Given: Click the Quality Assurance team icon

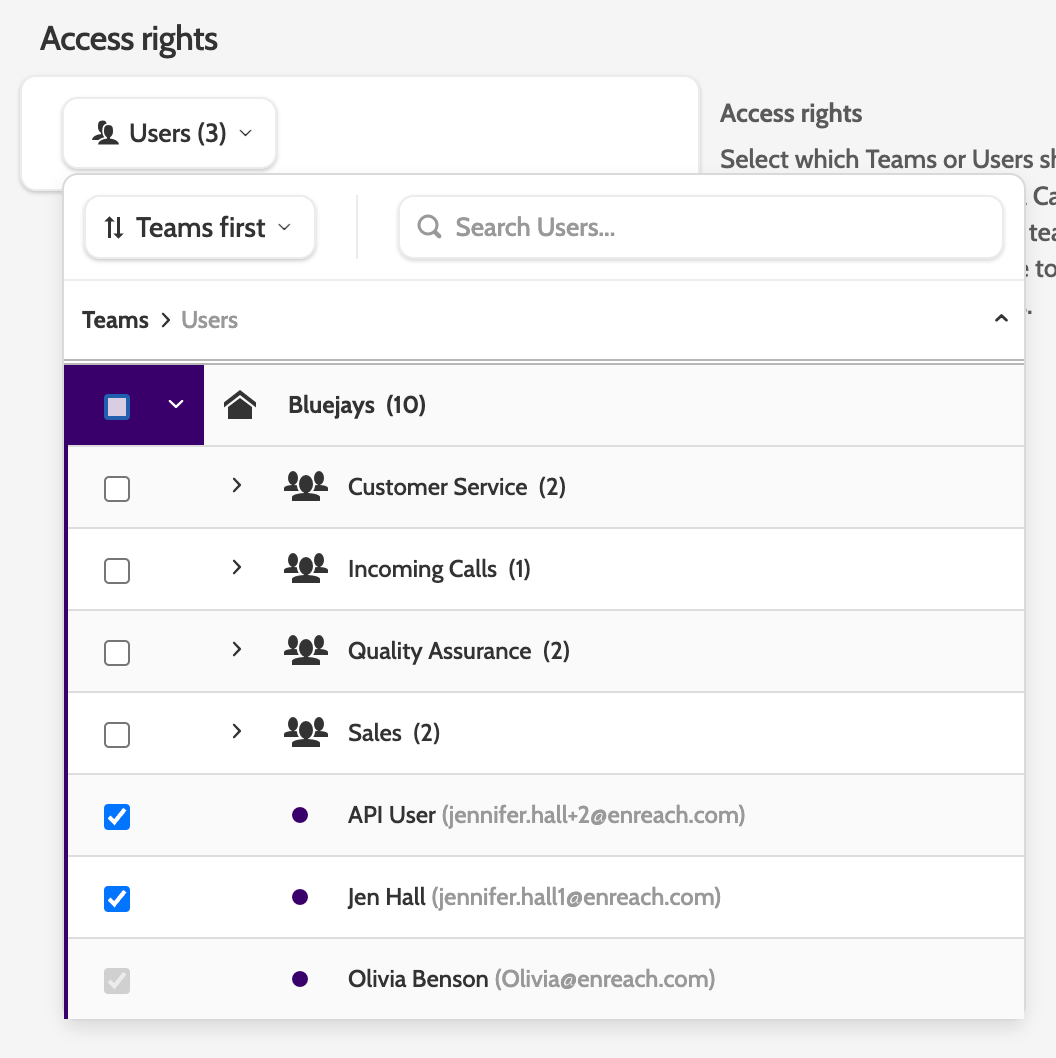Looking at the screenshot, I should [305, 651].
